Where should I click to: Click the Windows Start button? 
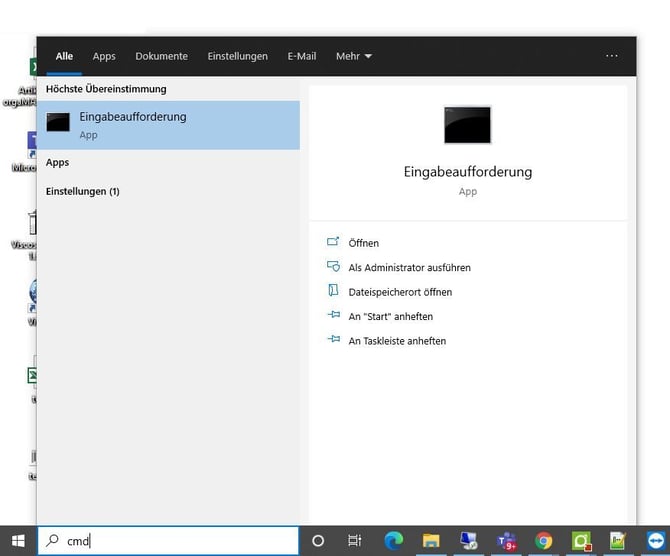pos(18,541)
